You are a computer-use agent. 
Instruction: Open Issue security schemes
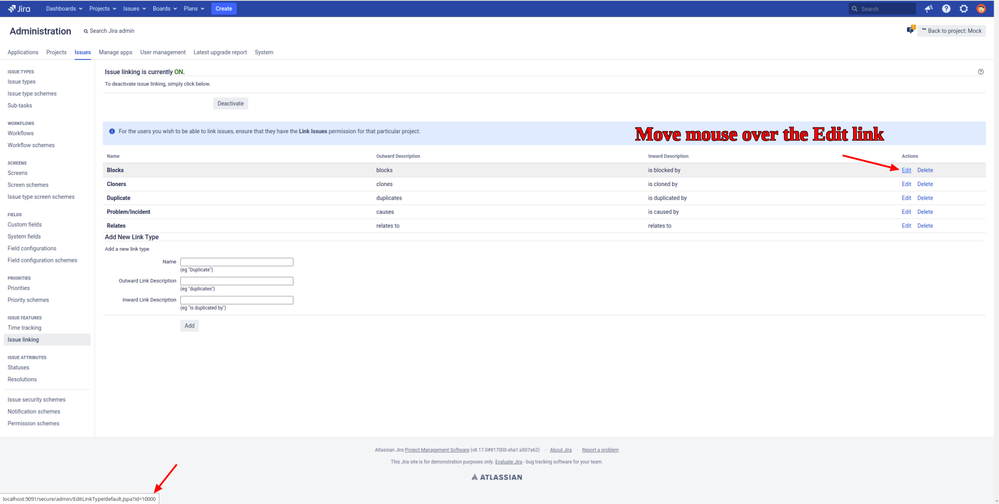pos(36,400)
